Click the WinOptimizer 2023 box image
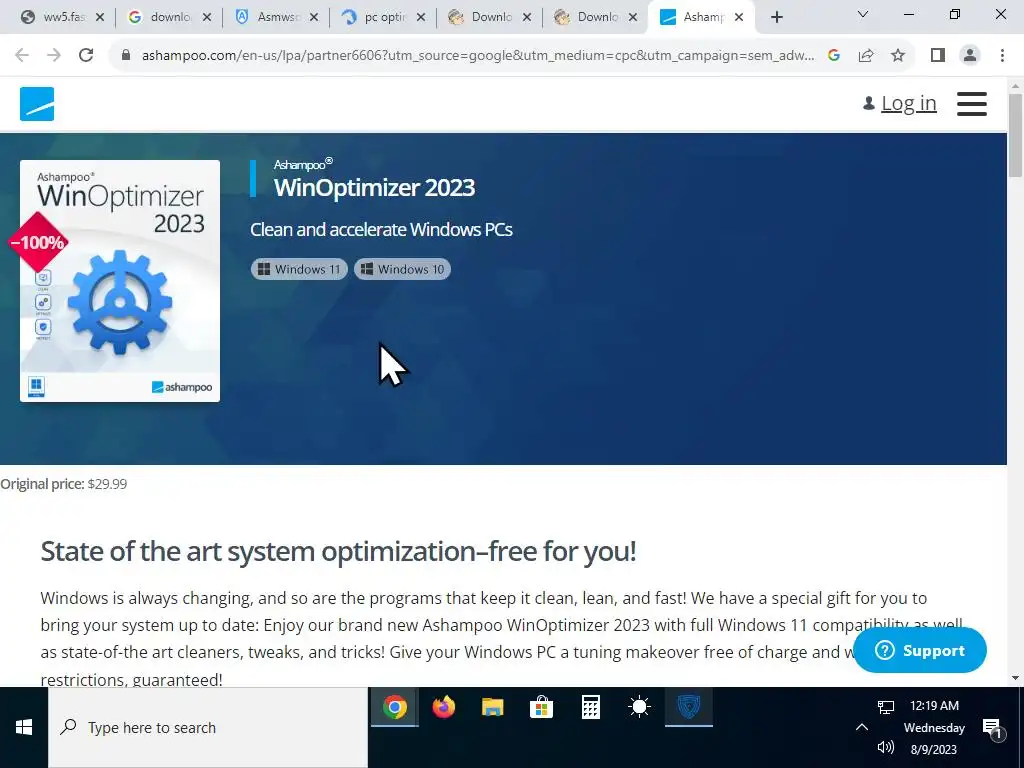 point(120,281)
